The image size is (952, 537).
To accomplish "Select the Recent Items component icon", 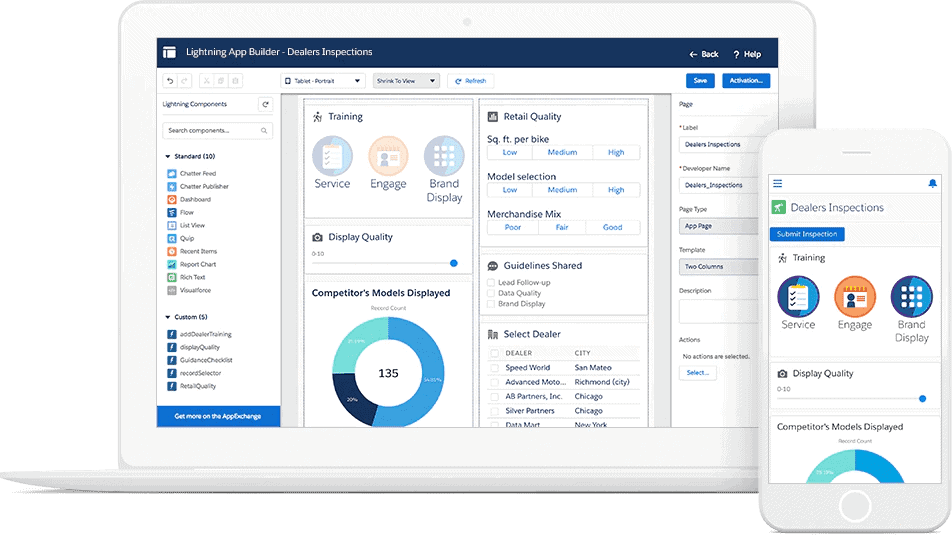I will [172, 251].
